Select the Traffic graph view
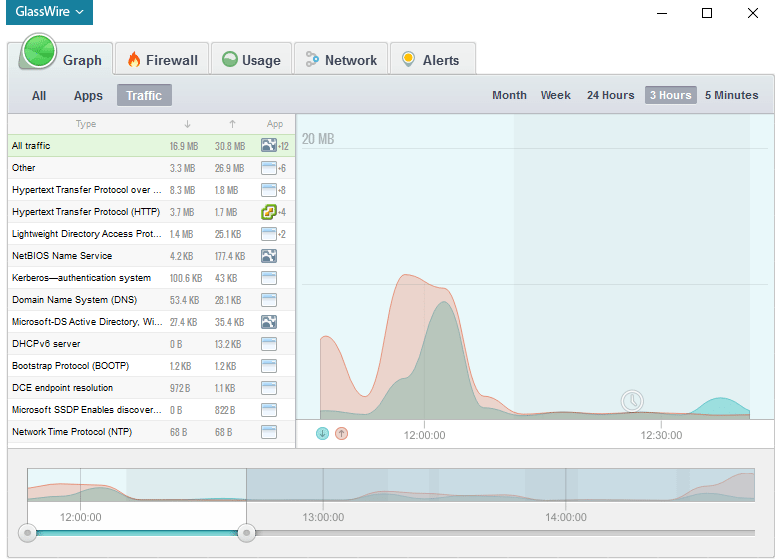The height and width of the screenshot is (559, 775). [144, 95]
